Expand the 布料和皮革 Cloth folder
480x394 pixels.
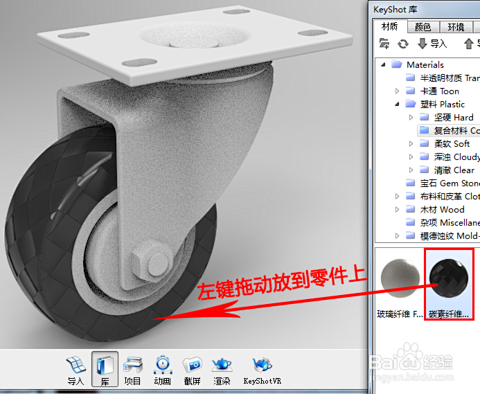397,196
